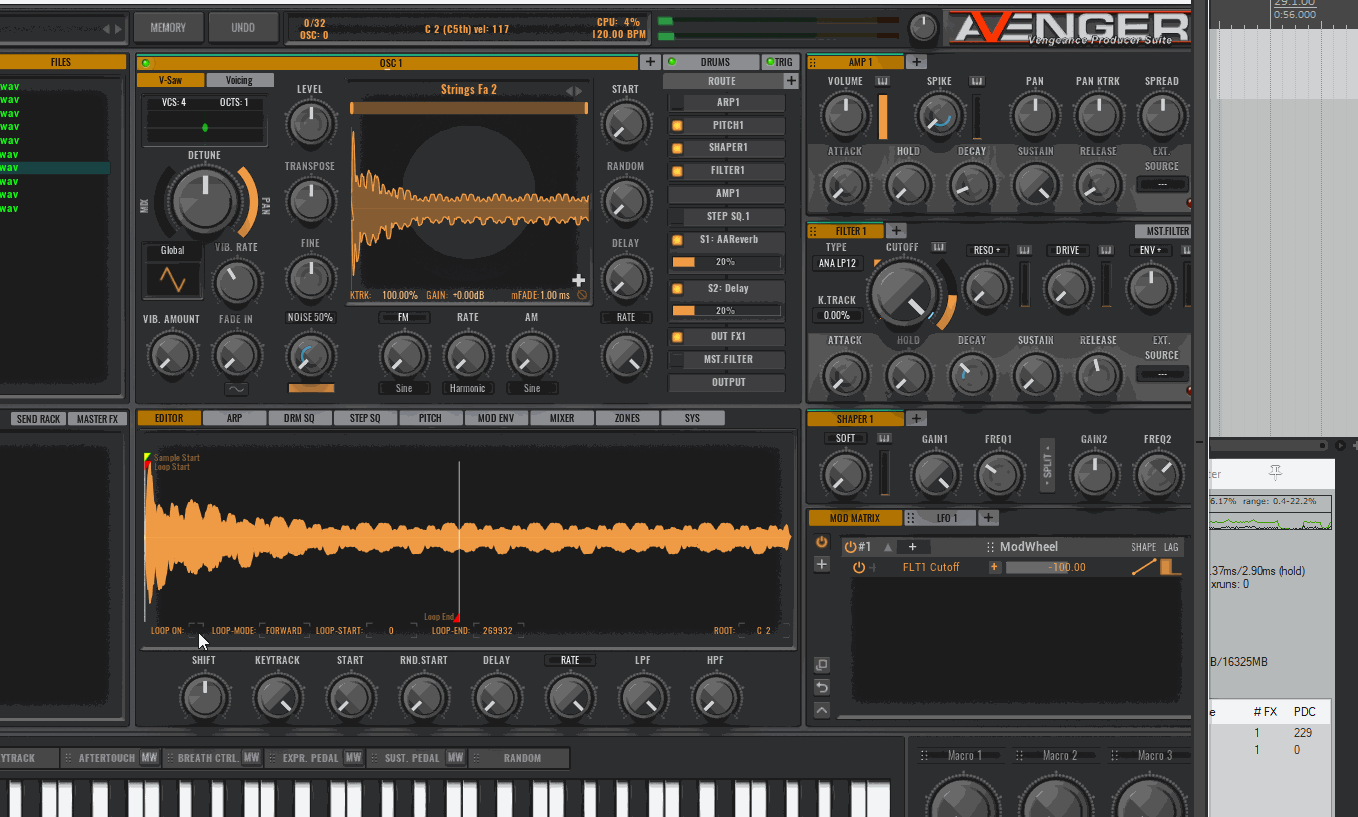Switch to the ARP editor tab

pyautogui.click(x=234, y=418)
